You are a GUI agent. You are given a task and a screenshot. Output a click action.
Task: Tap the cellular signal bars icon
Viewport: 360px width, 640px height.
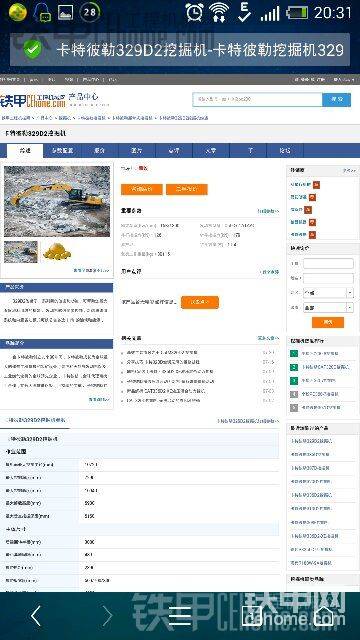pyautogui.click(x=270, y=13)
